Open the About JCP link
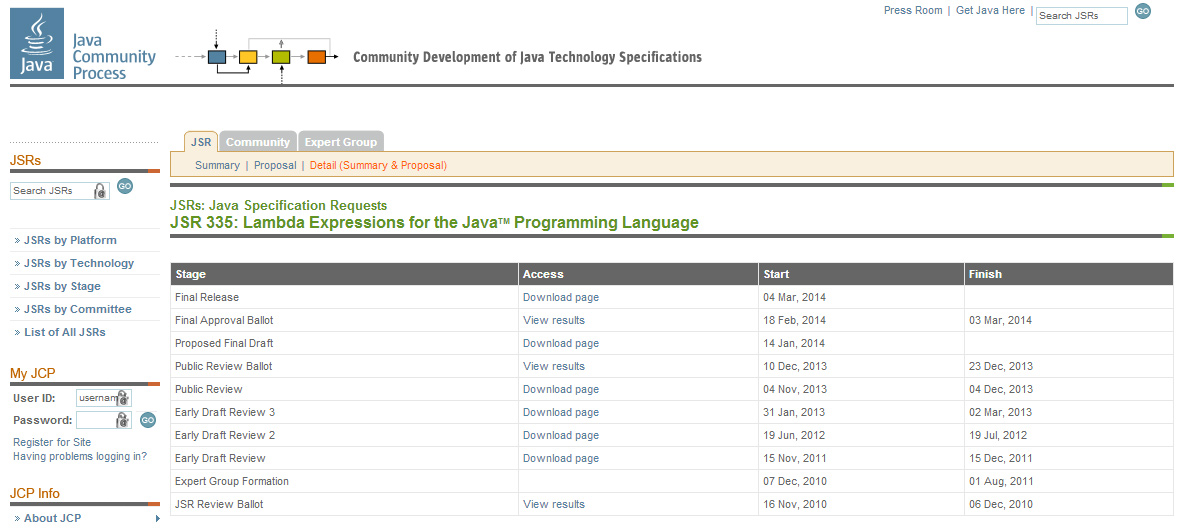1181x528 pixels. [52, 518]
